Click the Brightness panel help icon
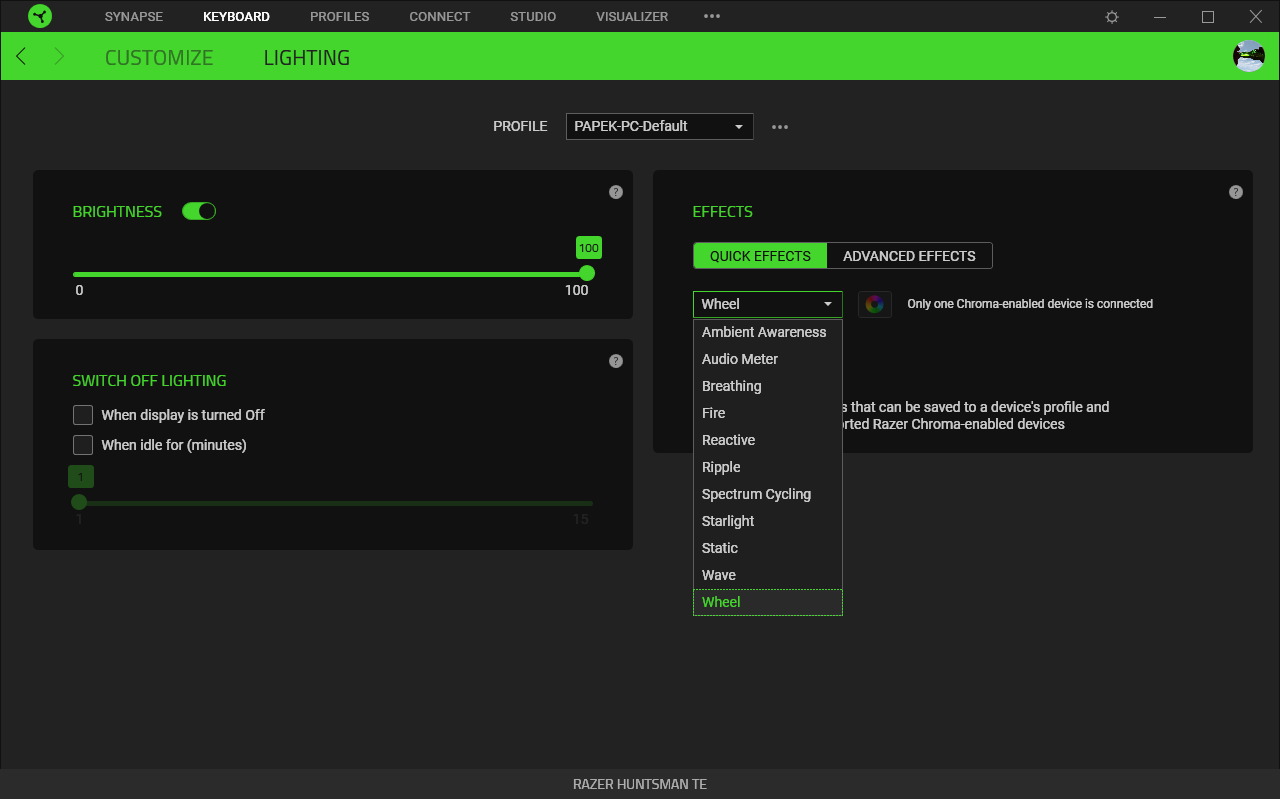The height and width of the screenshot is (799, 1280). tap(616, 192)
